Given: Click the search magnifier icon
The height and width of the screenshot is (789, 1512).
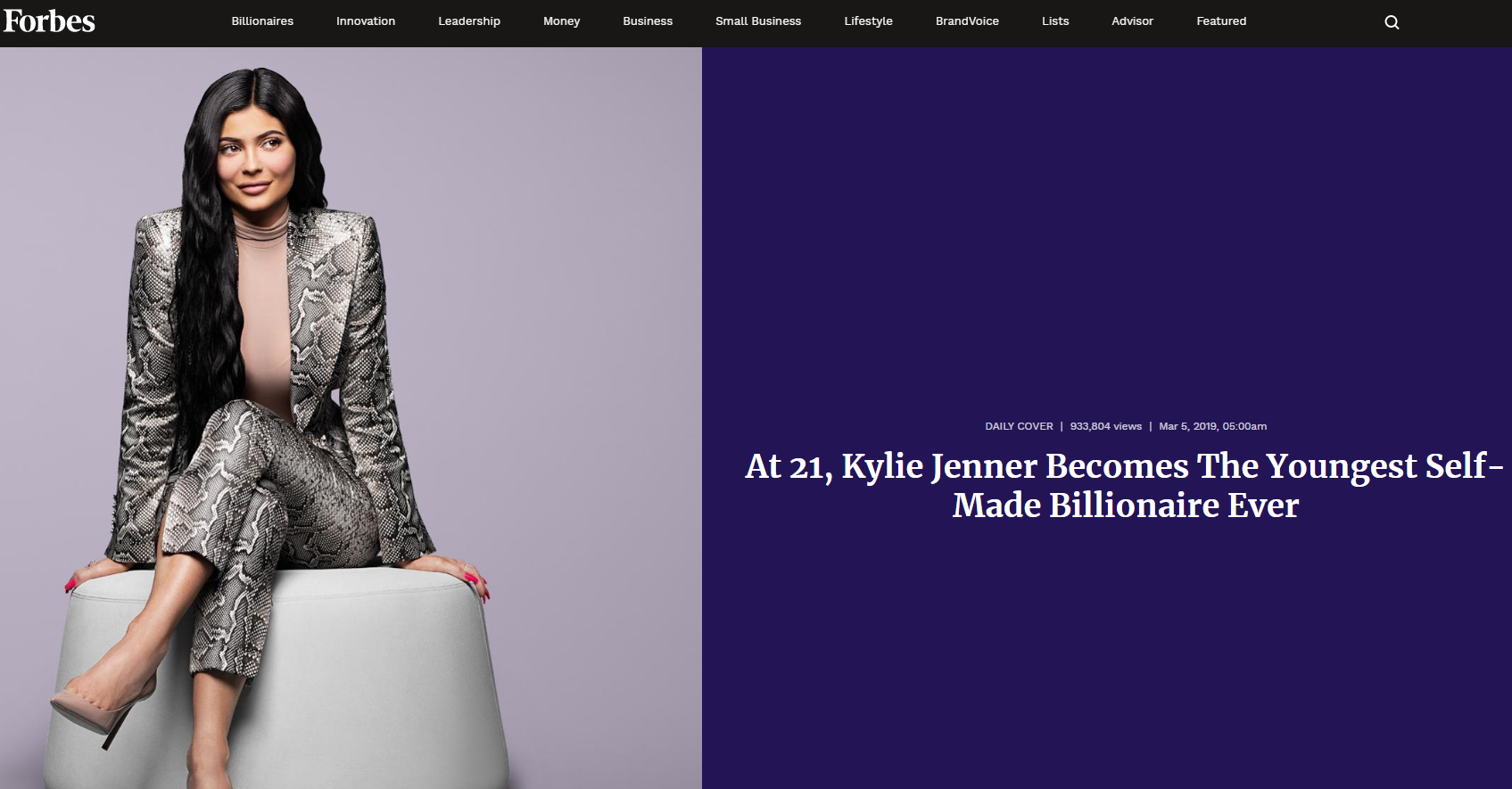Looking at the screenshot, I should (x=1392, y=22).
